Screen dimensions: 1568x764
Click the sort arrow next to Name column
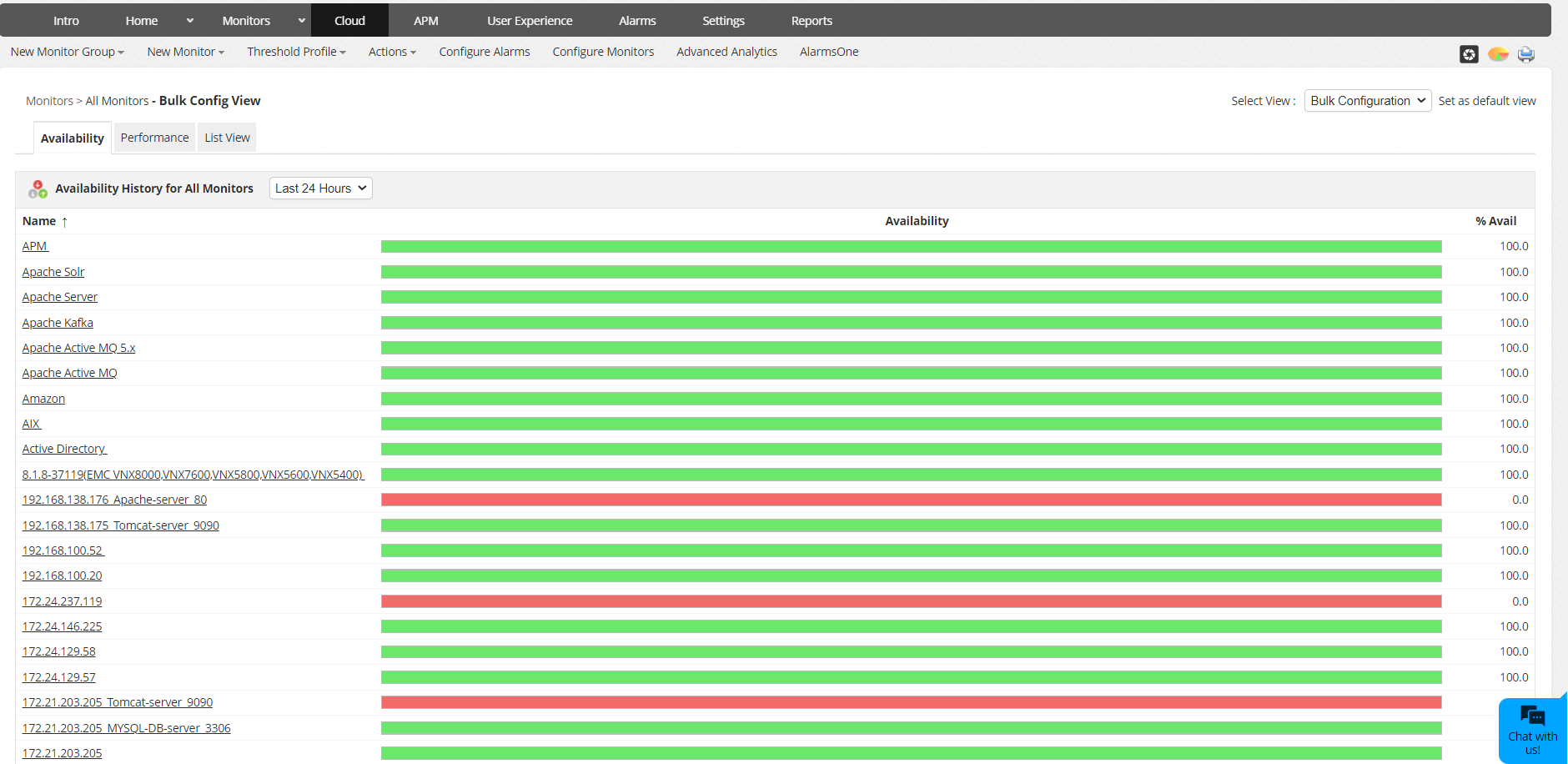64,221
